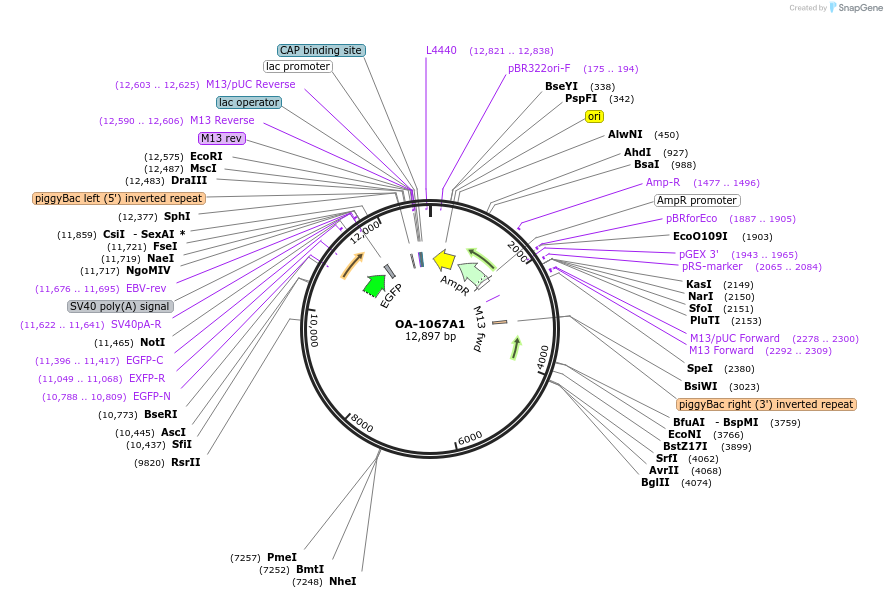Click the yellow ori label box
This screenshot has height=598, width=887.
pyautogui.click(x=595, y=117)
